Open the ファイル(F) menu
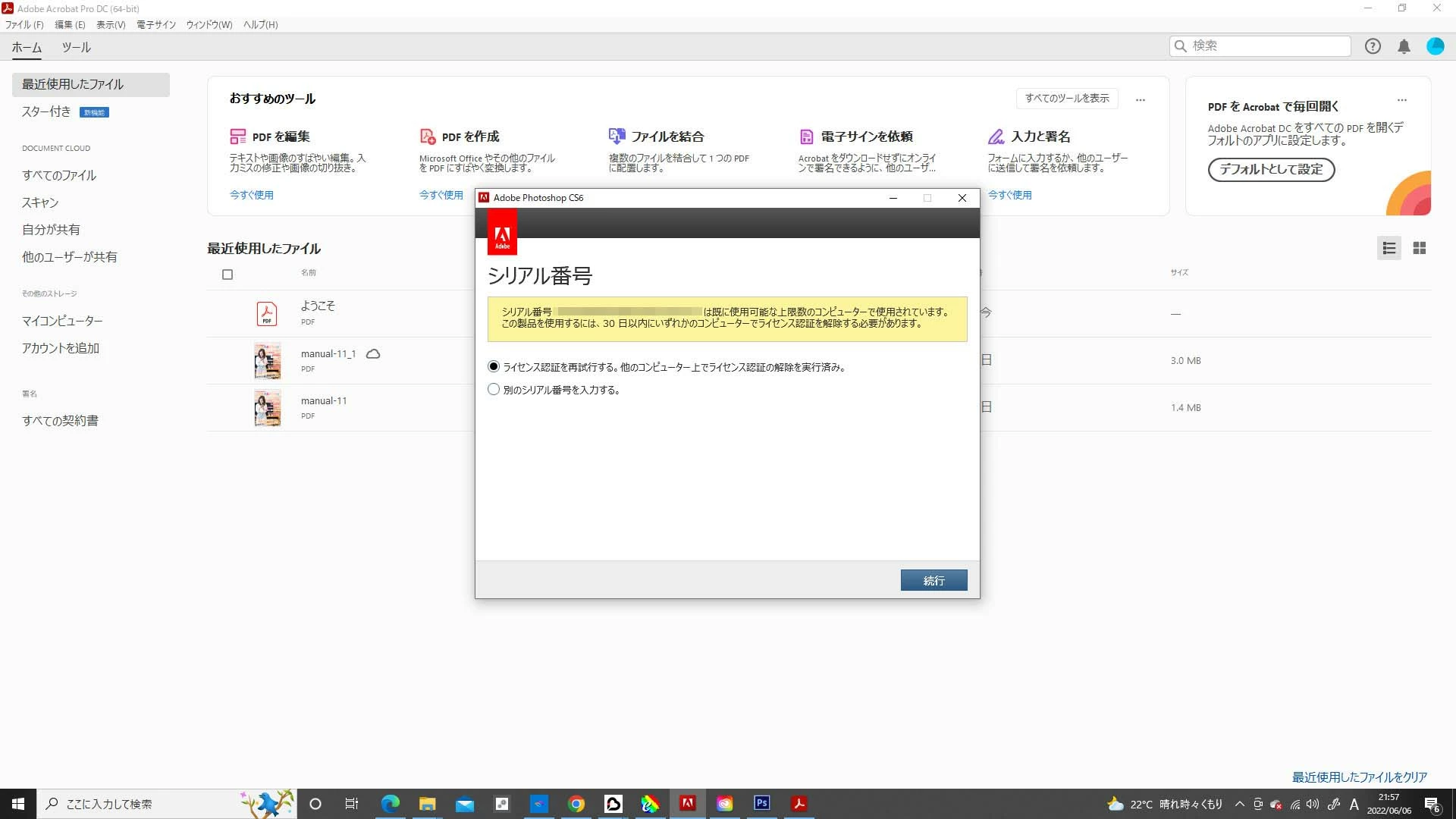1456x819 pixels. pyautogui.click(x=24, y=24)
